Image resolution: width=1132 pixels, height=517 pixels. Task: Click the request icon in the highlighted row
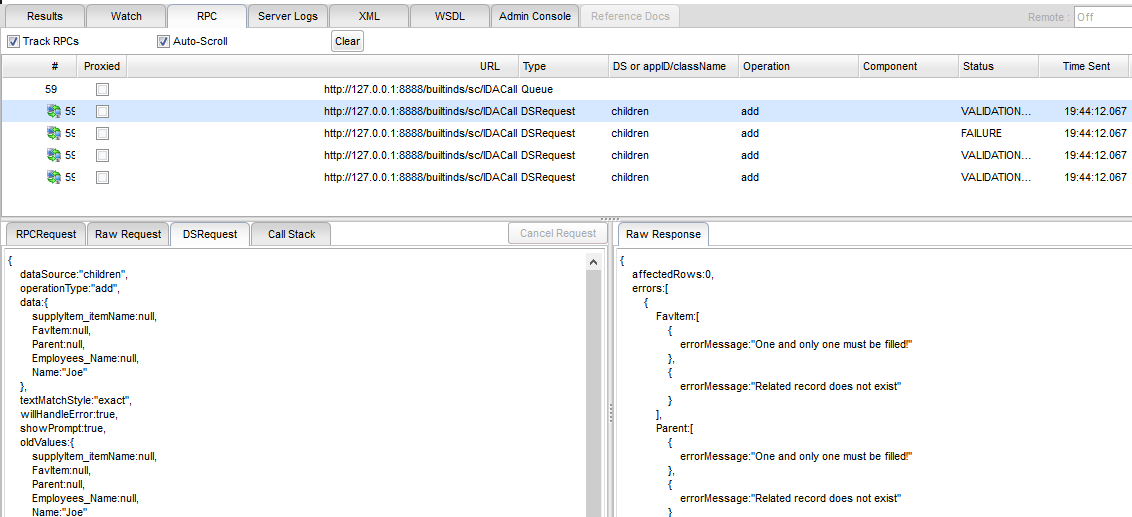[x=54, y=111]
